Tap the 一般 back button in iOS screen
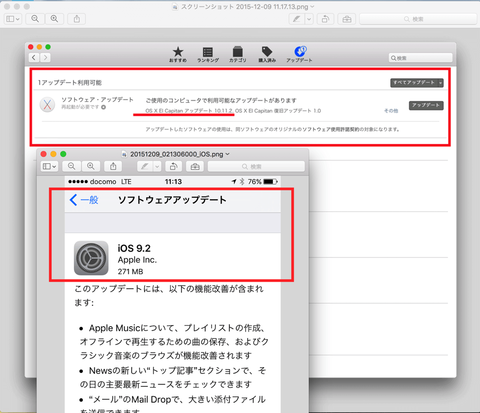This screenshot has width=480, height=413. [84, 200]
